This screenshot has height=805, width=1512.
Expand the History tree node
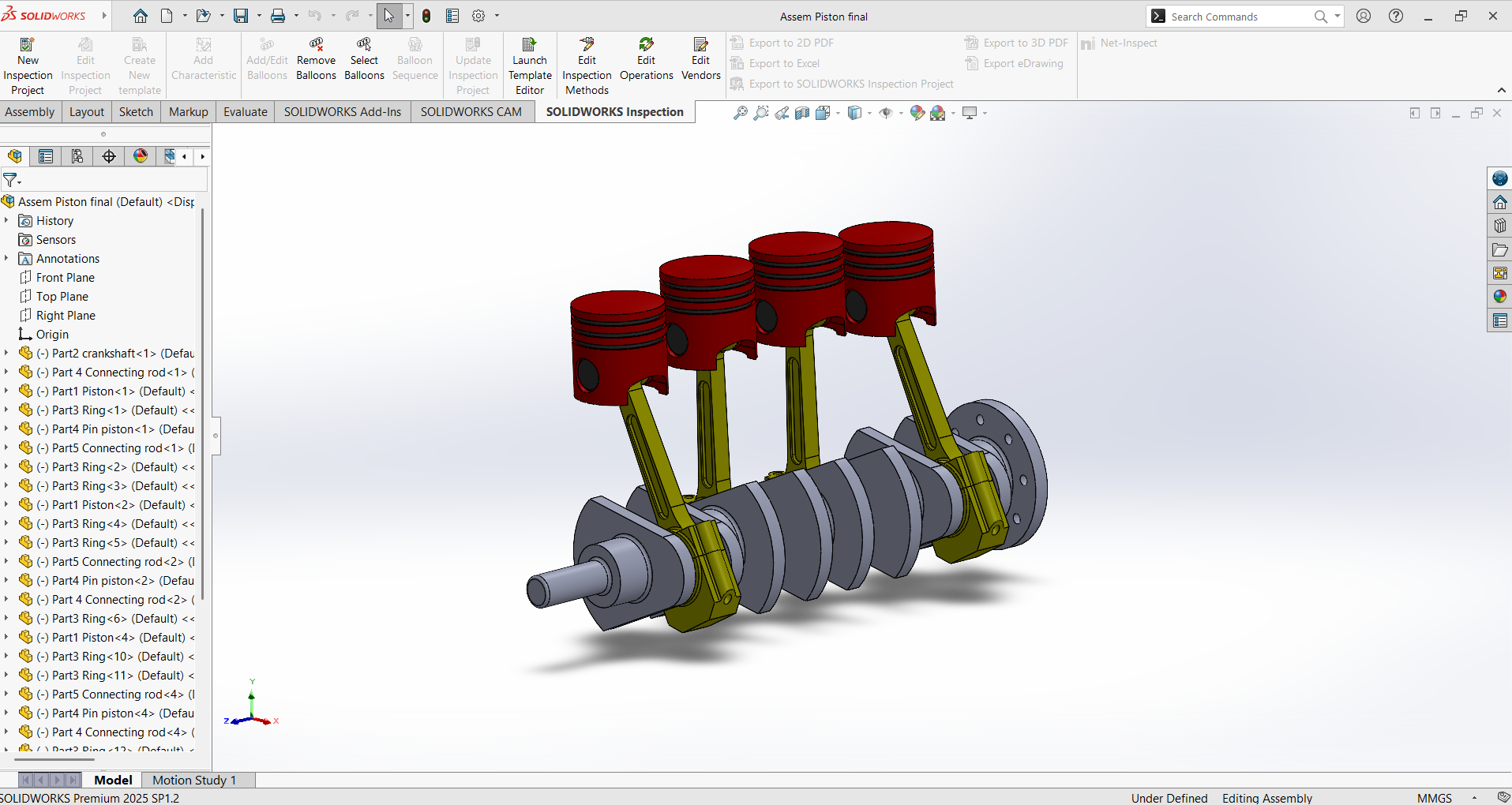point(6,221)
